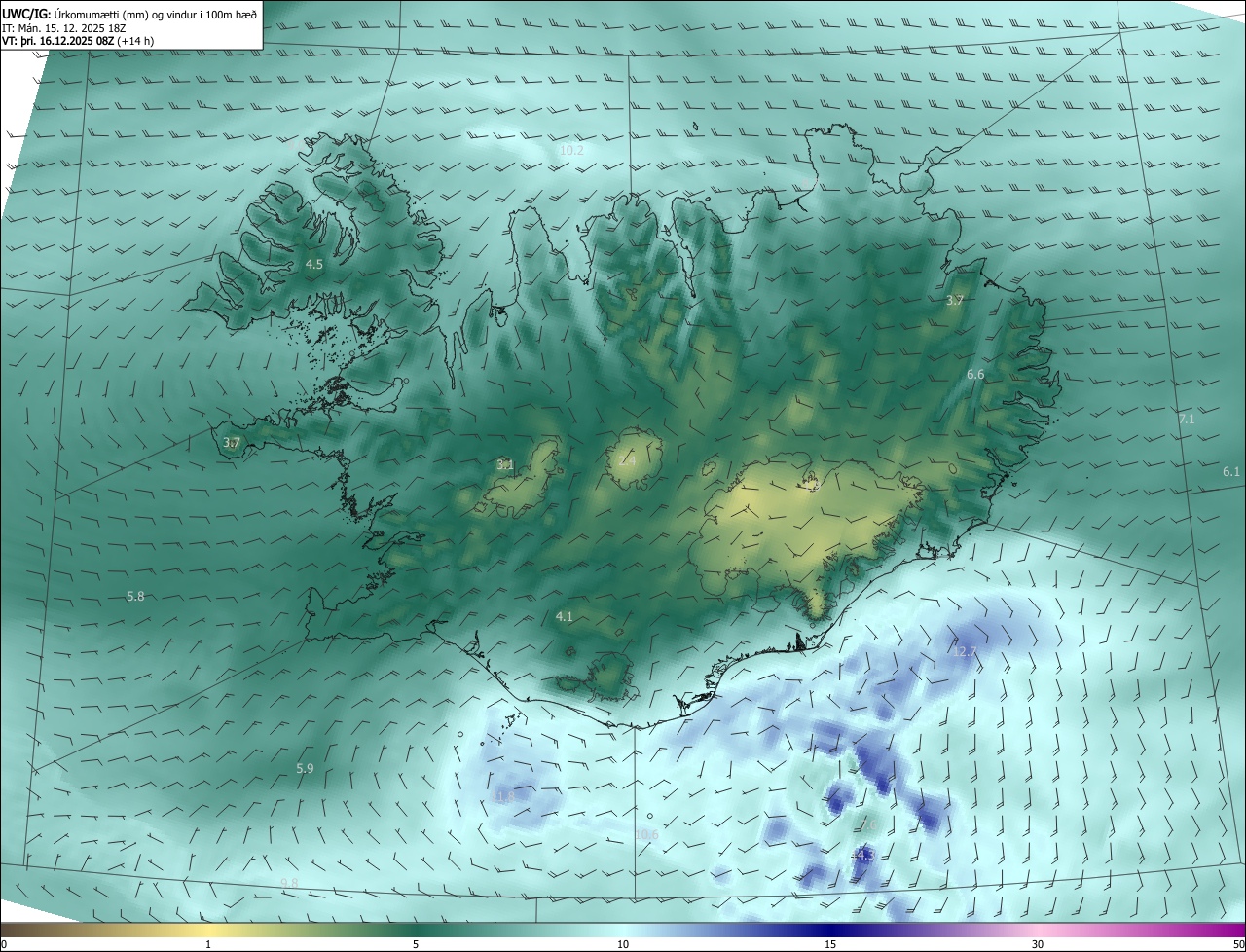Click the '0' tick on the color scale
The width and height of the screenshot is (1246, 952).
click(x=4, y=944)
